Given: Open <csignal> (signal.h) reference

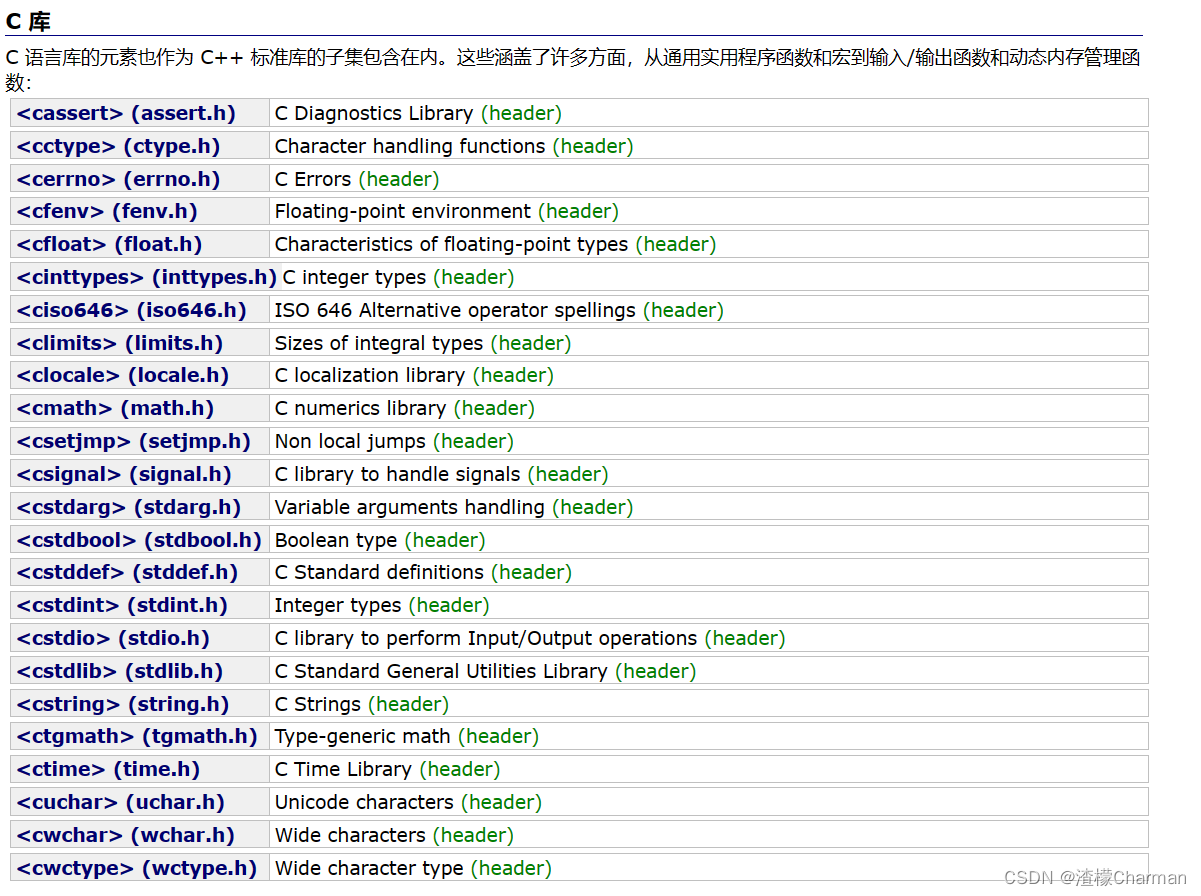Looking at the screenshot, I should tap(124, 474).
